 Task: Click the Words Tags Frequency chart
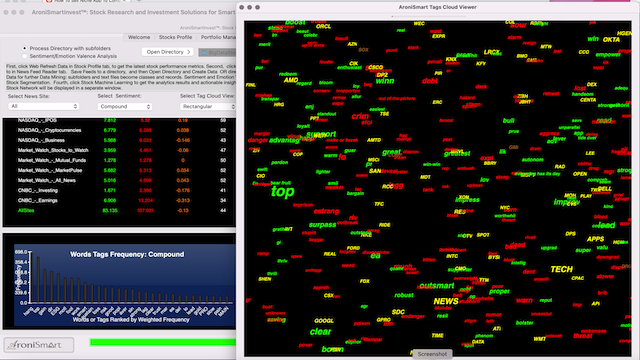[124, 285]
